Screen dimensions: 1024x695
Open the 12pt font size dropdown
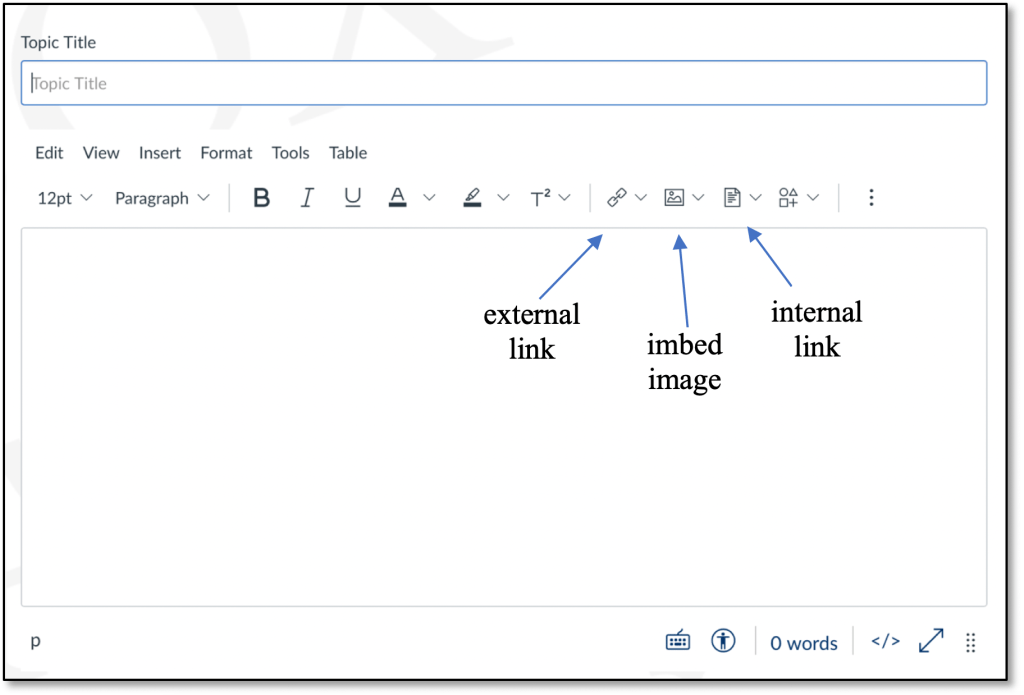[x=64, y=198]
